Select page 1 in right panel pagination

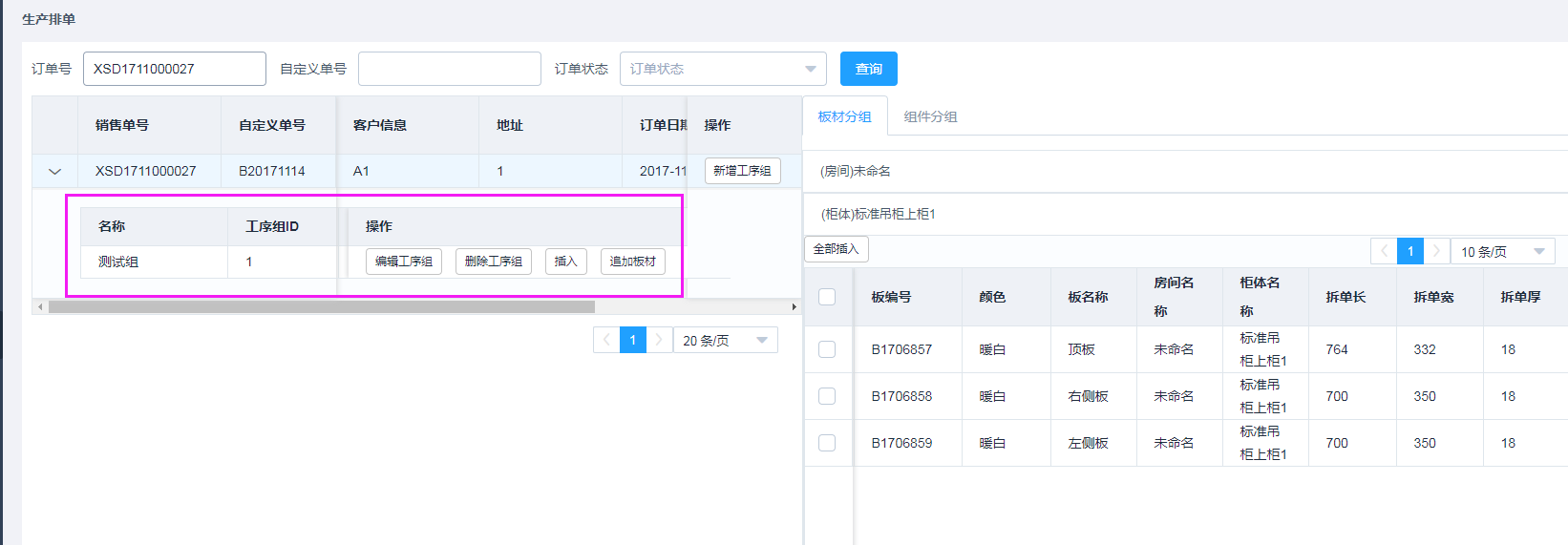click(1409, 251)
